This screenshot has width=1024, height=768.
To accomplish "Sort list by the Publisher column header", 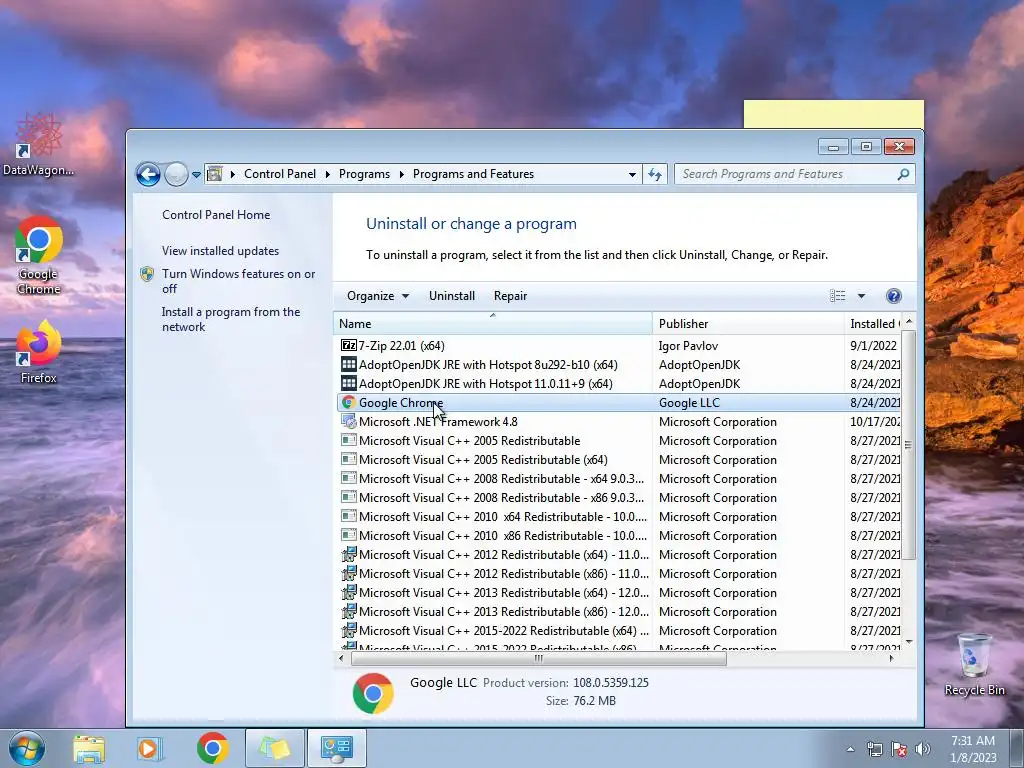I will [x=748, y=323].
